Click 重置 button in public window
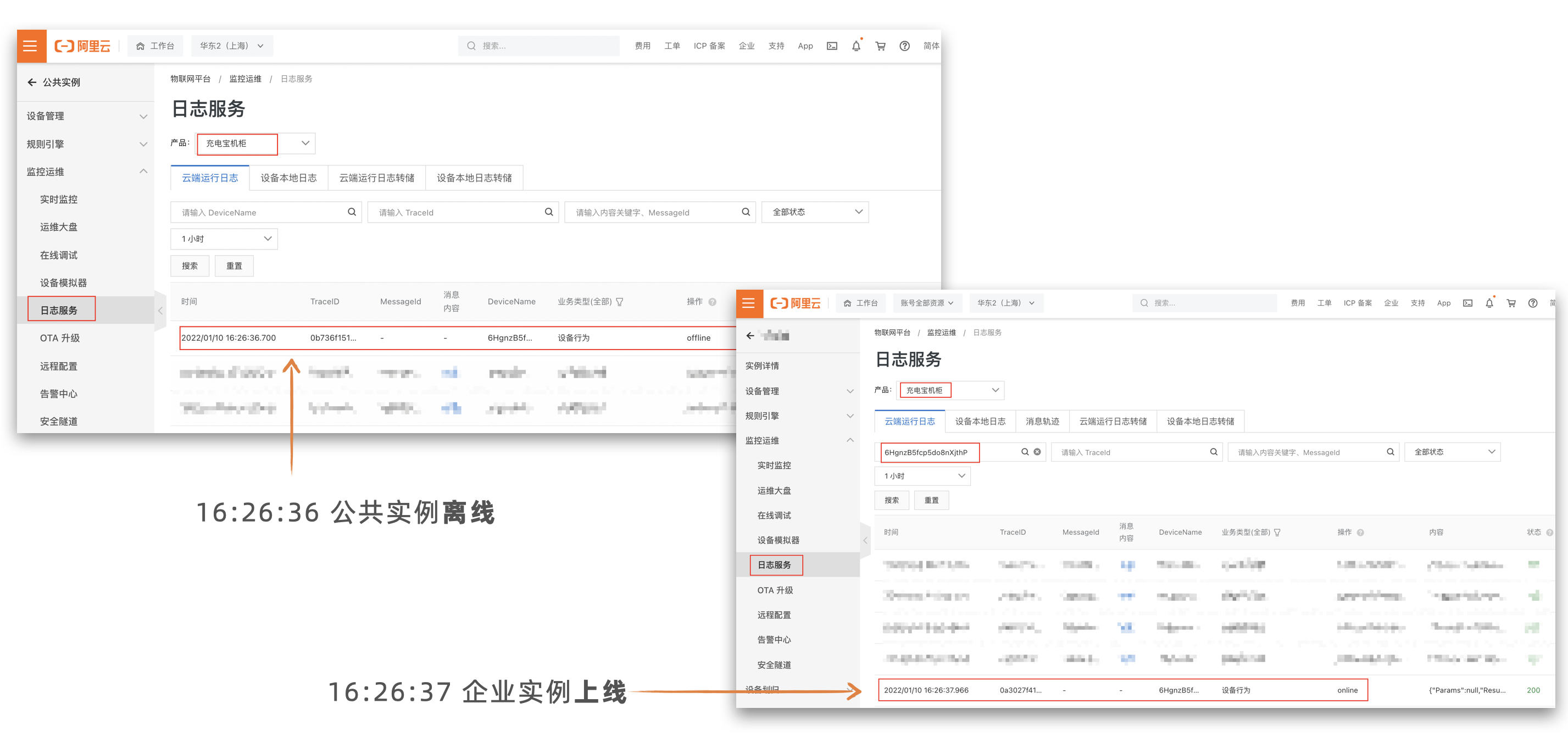 pyautogui.click(x=235, y=265)
